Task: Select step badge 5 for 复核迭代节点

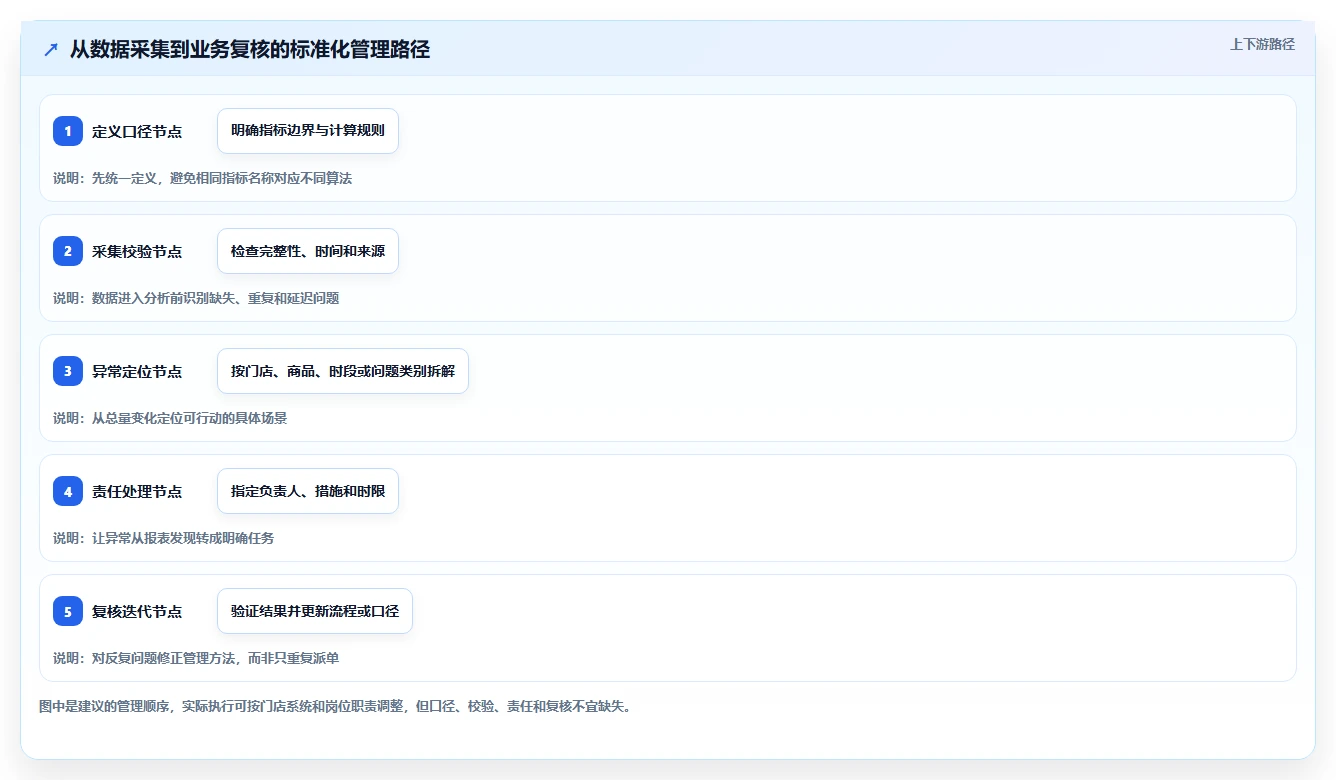Action: point(68,611)
